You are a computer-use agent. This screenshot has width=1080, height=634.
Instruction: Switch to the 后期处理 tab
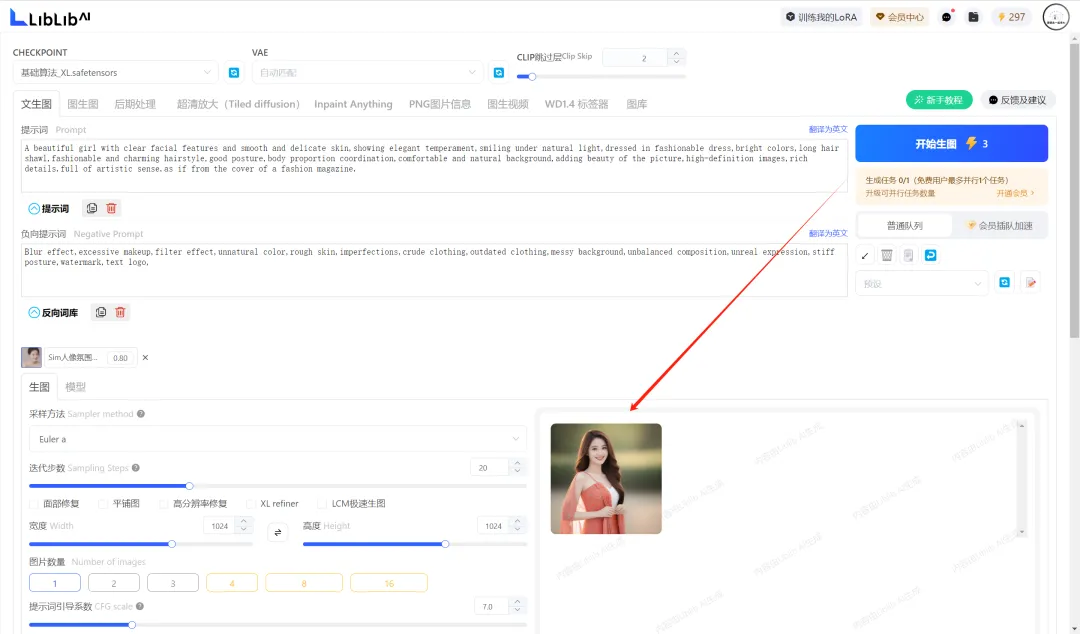(135, 104)
